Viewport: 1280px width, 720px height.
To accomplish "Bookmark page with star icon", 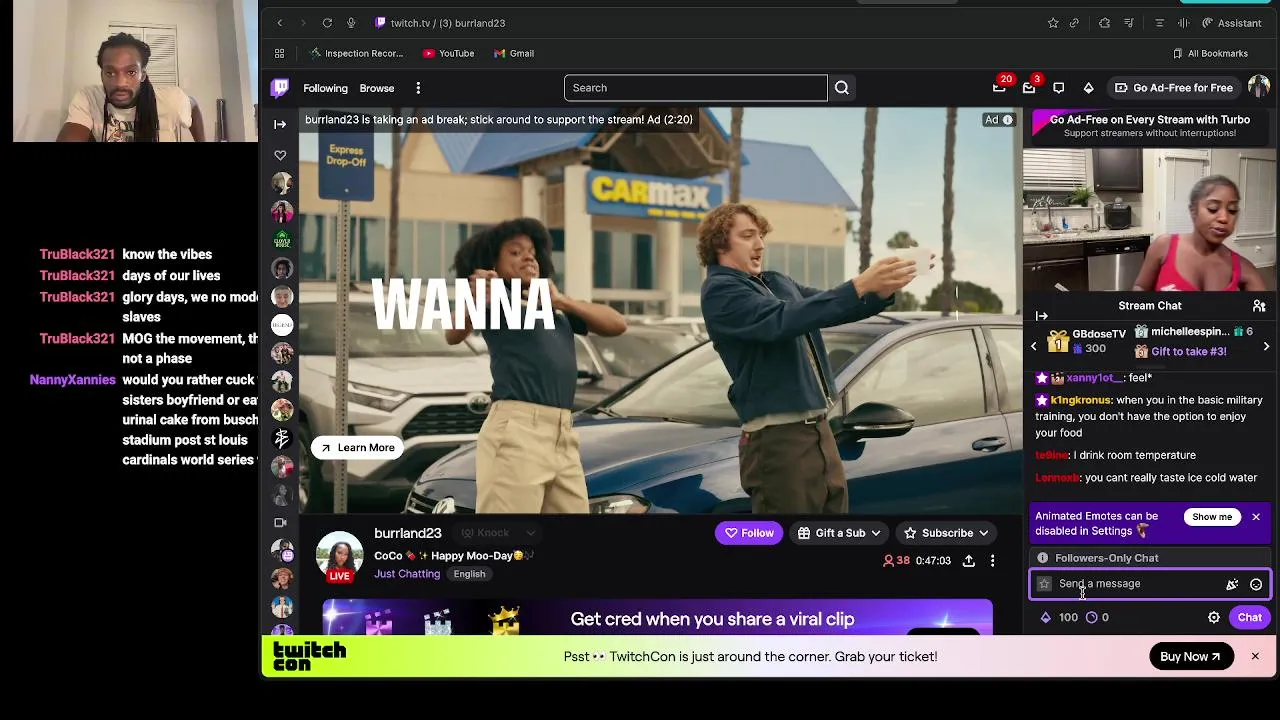I will 1053,23.
